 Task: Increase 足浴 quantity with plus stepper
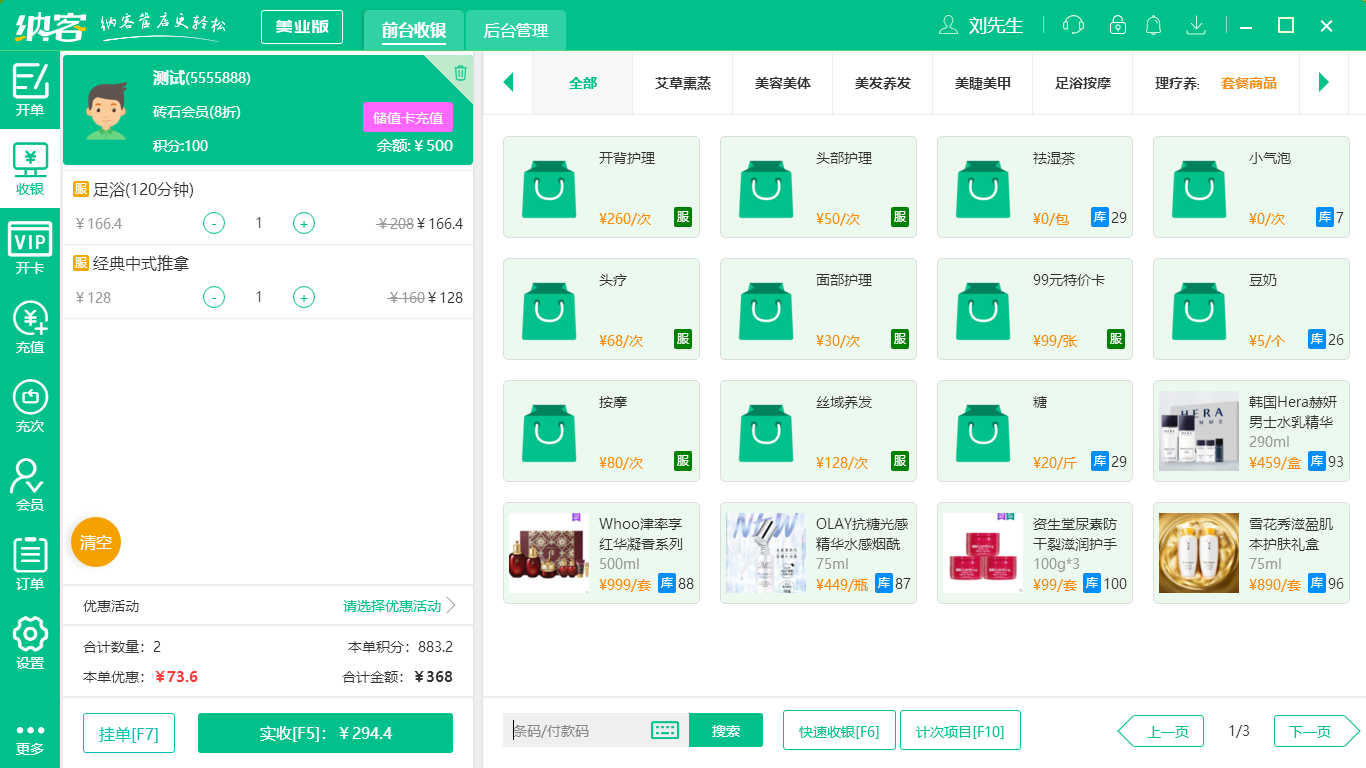(303, 223)
